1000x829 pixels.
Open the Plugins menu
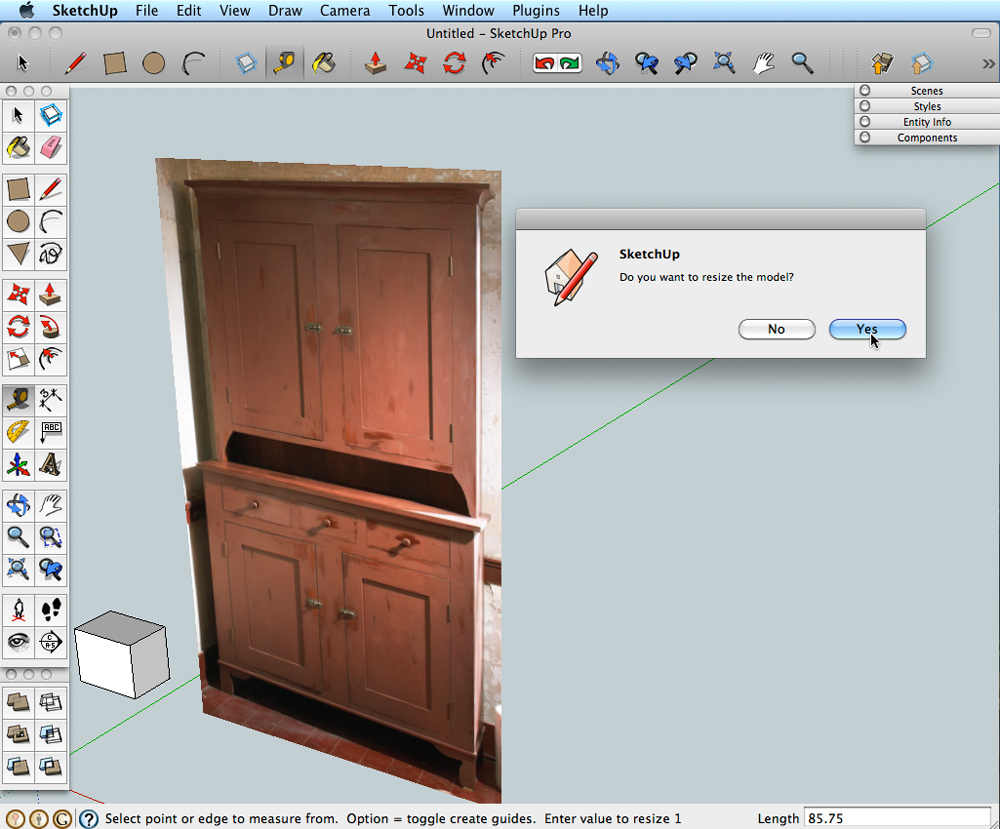536,11
